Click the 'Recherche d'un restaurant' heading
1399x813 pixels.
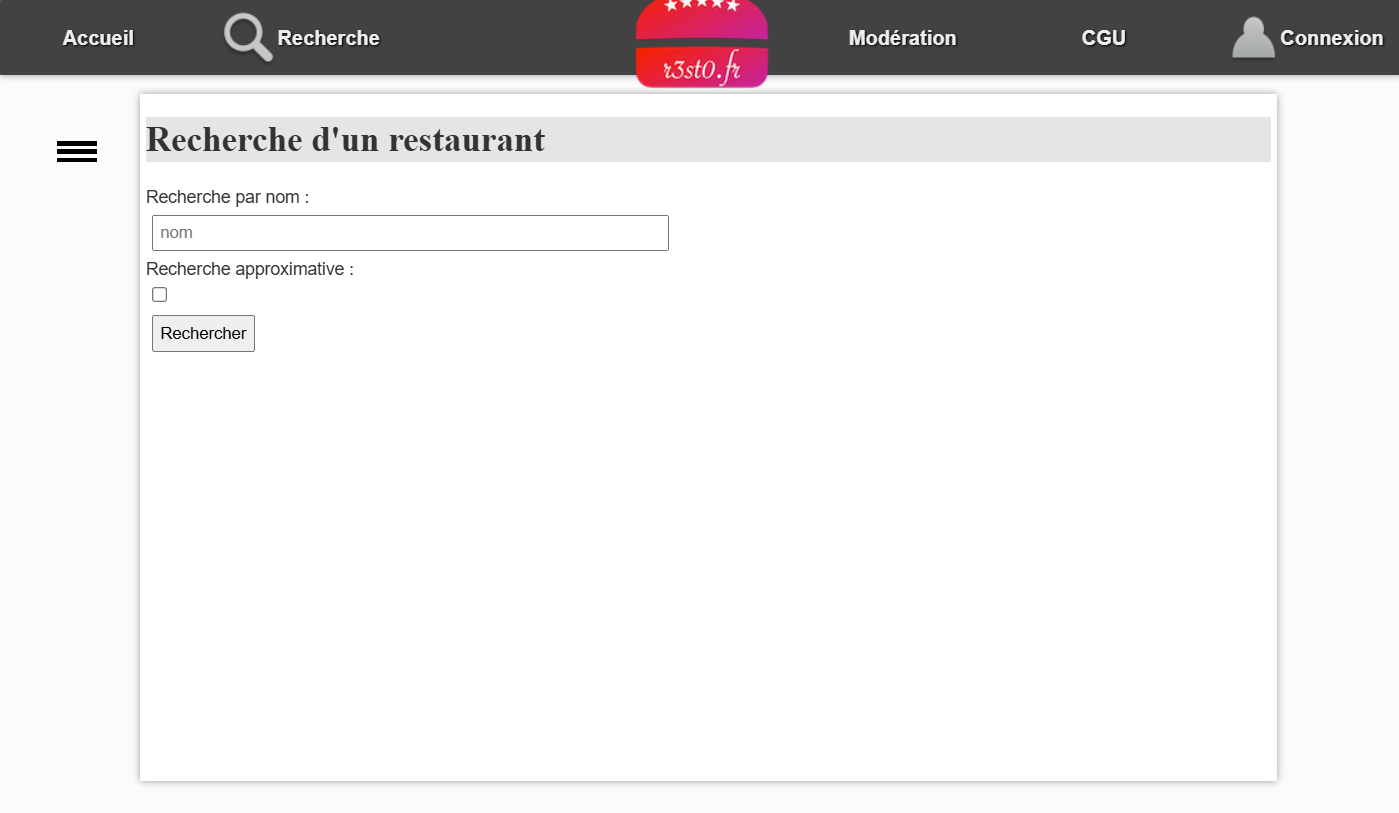coord(345,140)
